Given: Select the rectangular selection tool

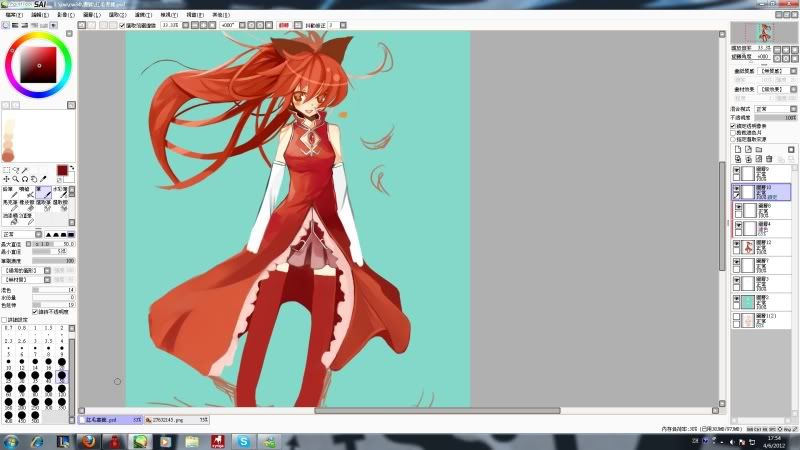Looking at the screenshot, I should click(8, 168).
